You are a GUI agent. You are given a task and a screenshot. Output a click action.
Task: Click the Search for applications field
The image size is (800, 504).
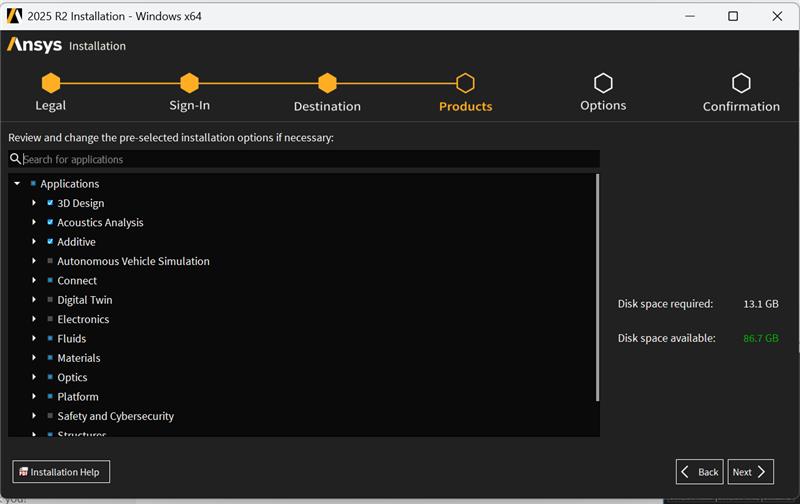tap(310, 159)
